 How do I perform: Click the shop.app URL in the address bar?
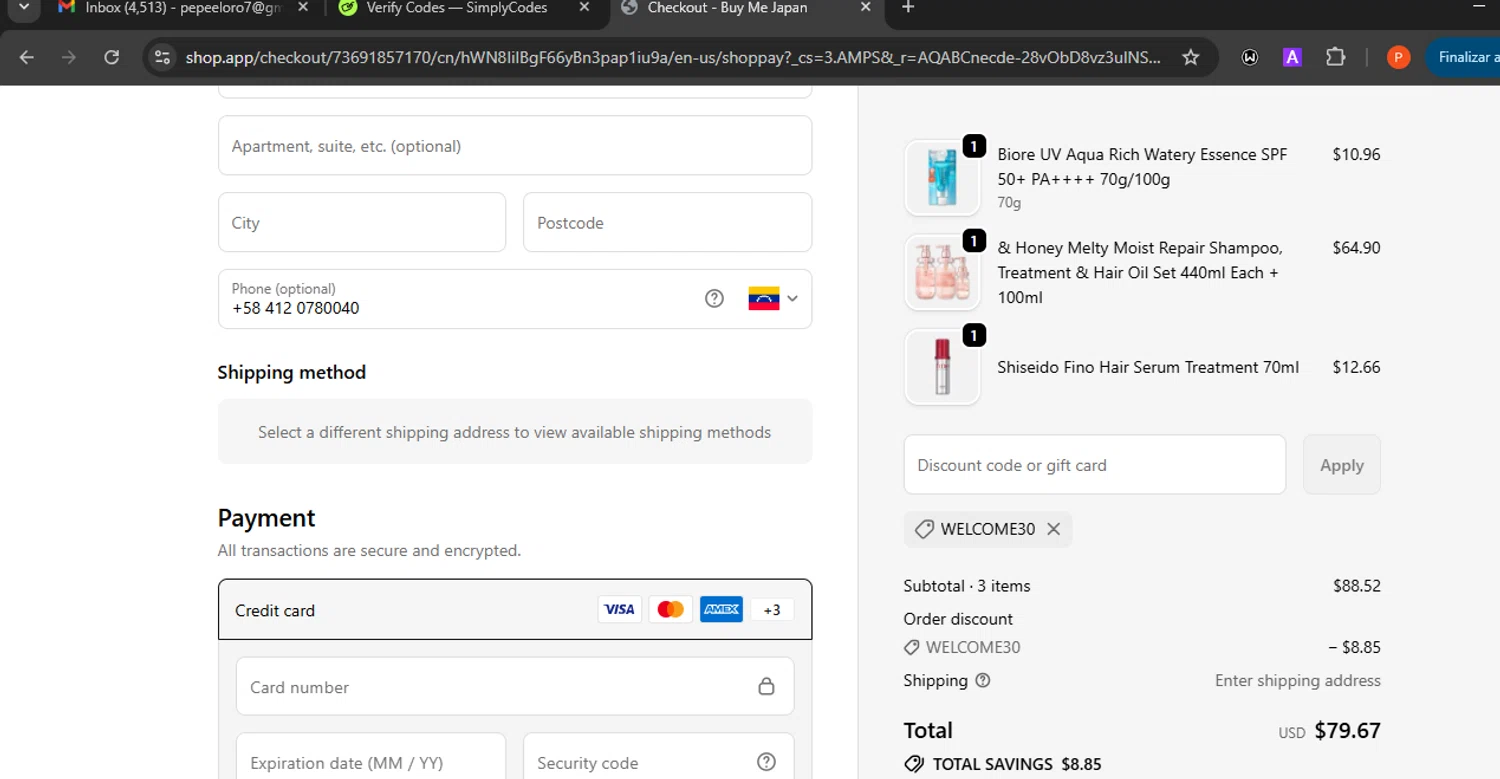click(673, 58)
